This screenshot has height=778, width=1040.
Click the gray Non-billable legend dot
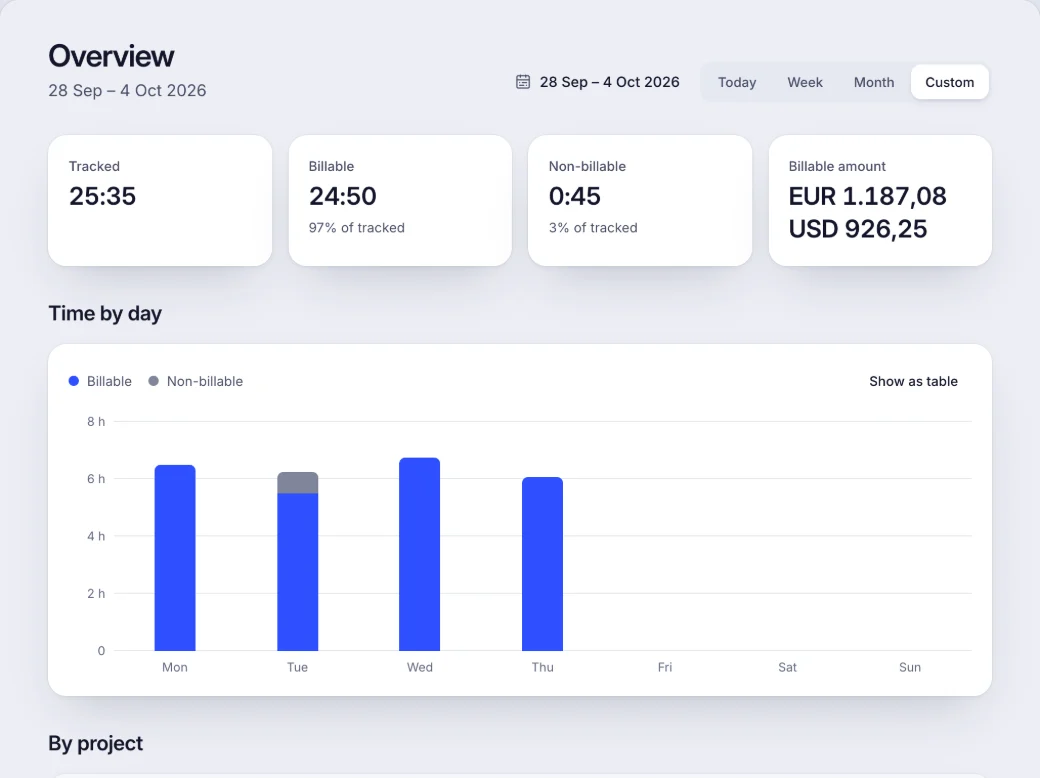tap(153, 381)
